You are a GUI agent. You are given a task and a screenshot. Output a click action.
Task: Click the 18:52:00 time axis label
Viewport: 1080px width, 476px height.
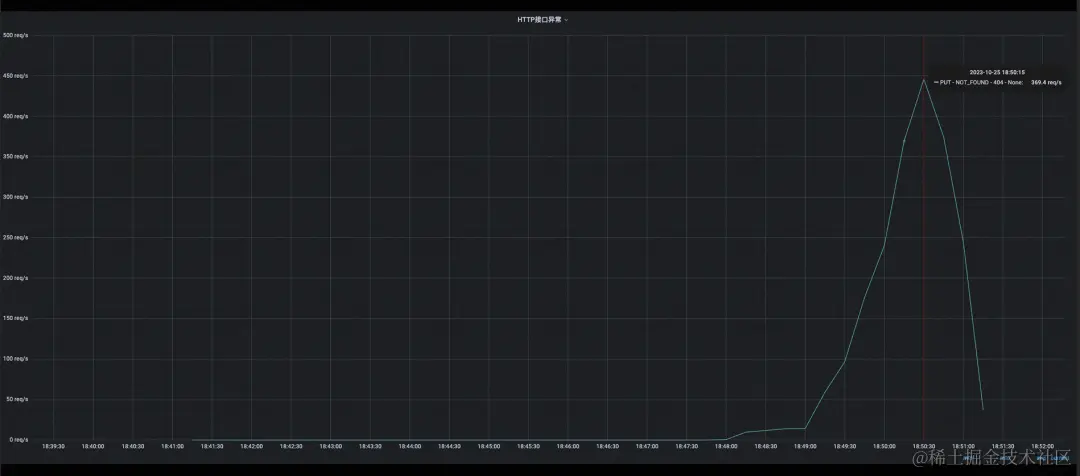coord(1043,446)
